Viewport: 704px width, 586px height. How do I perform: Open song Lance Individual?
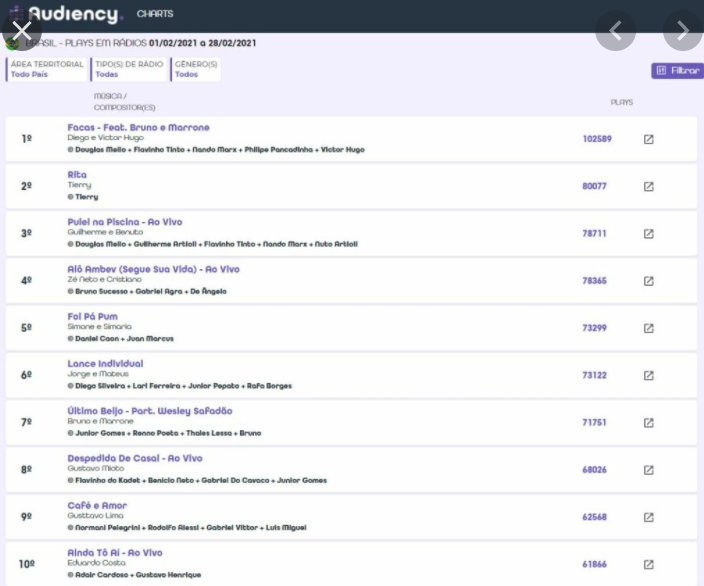click(x=106, y=364)
